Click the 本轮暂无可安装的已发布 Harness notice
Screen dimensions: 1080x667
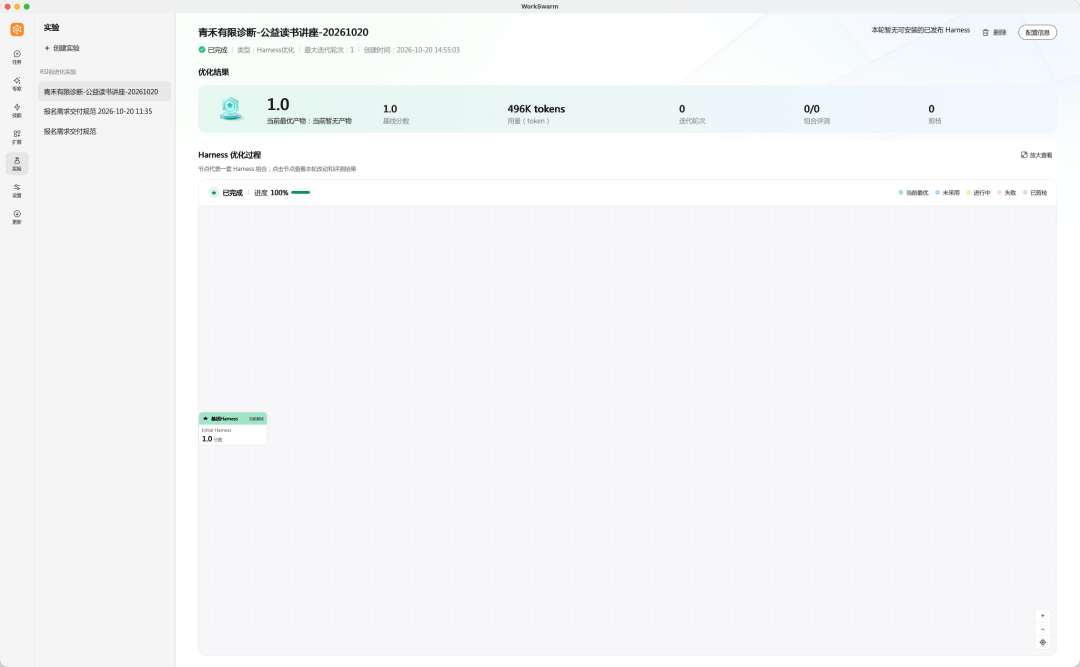click(x=920, y=30)
